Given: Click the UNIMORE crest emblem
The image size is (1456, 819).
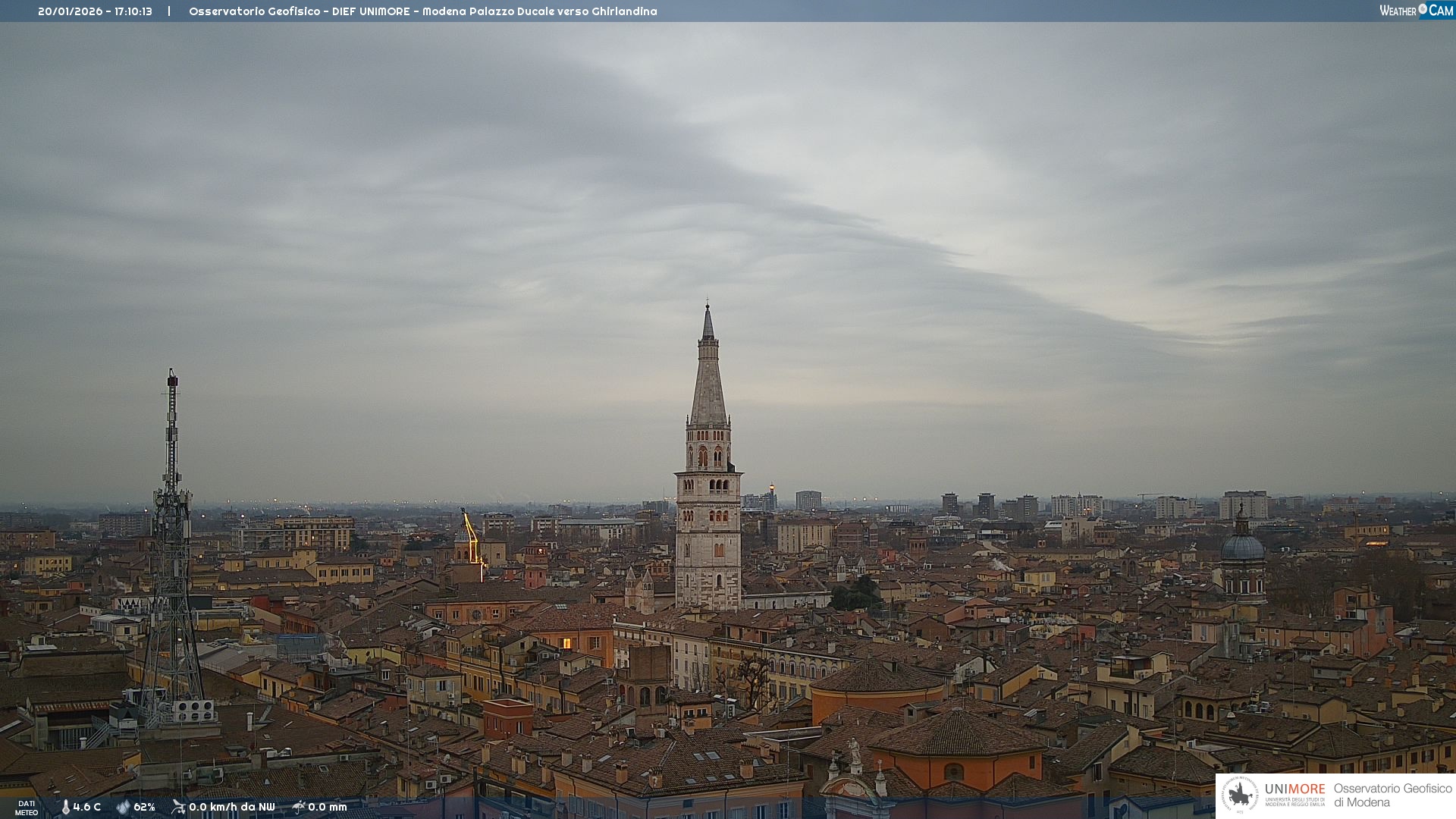Looking at the screenshot, I should pos(1241,795).
